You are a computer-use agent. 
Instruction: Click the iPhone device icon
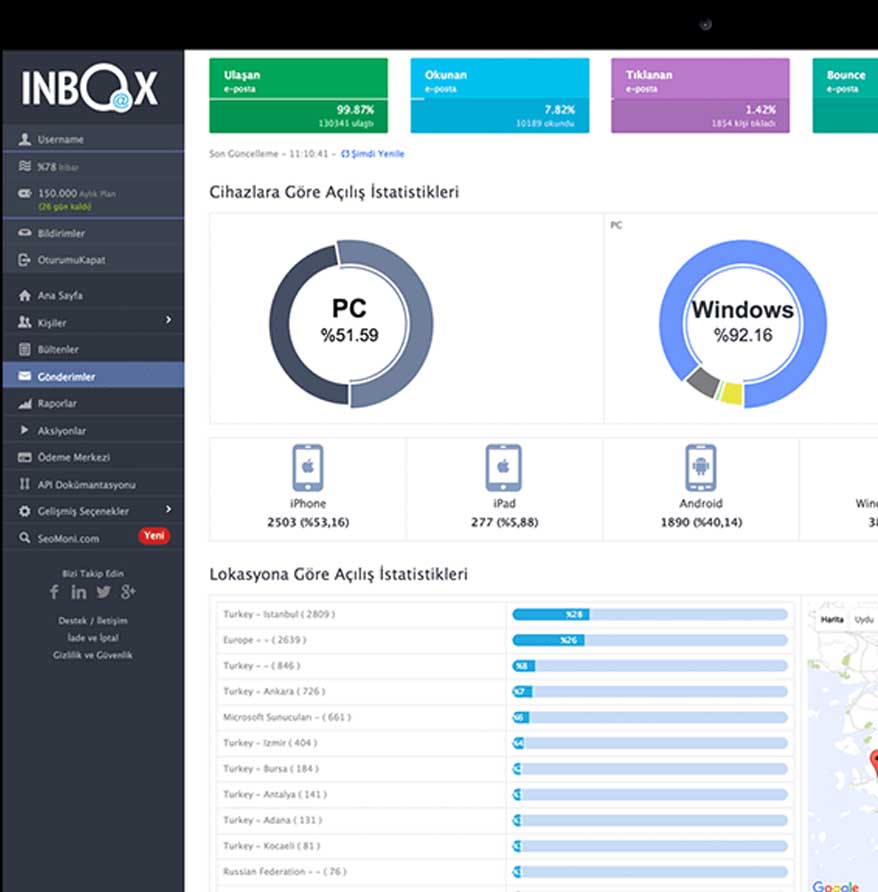(308, 468)
